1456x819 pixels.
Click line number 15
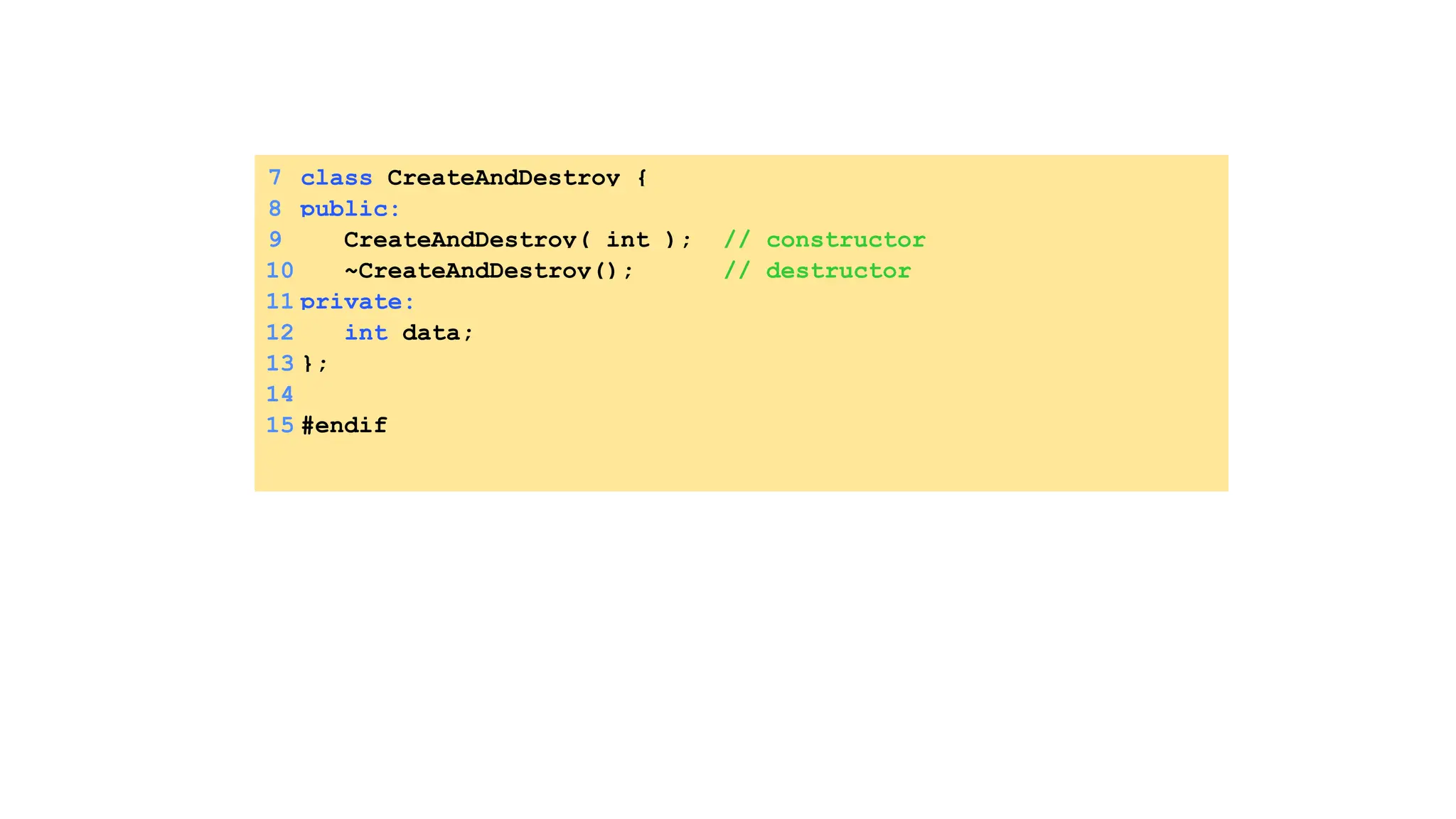279,425
